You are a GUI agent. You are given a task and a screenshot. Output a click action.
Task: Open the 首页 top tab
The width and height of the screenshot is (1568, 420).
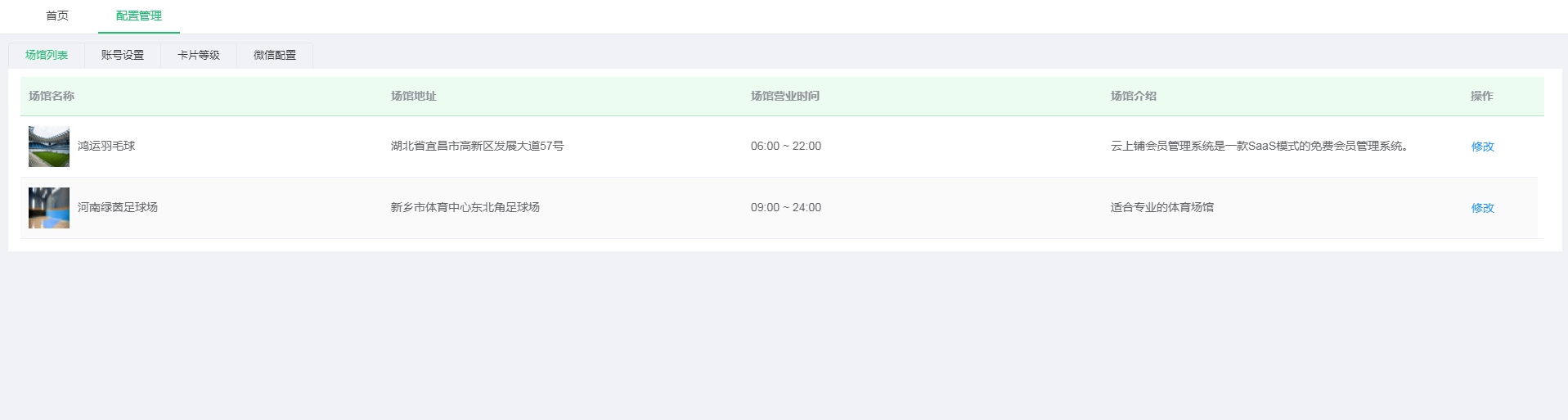[x=57, y=16]
